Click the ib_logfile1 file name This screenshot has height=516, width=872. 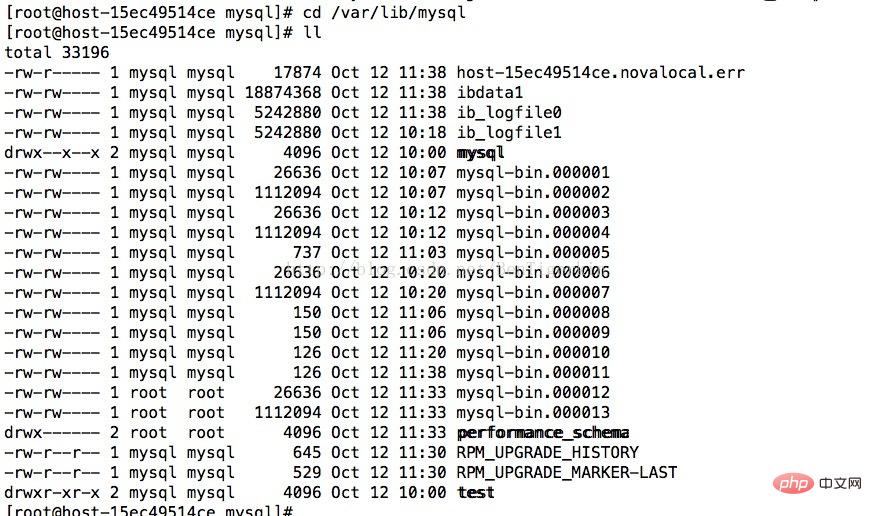tap(509, 133)
